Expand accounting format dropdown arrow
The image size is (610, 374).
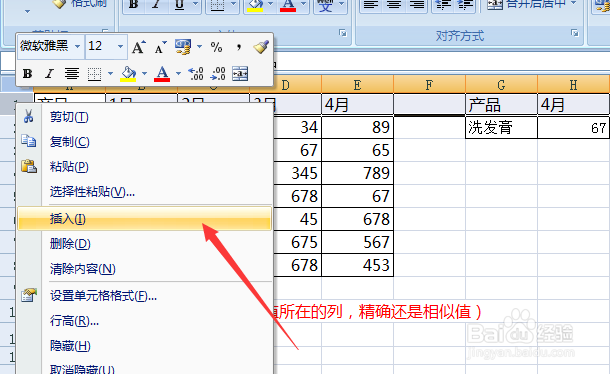tap(200, 47)
